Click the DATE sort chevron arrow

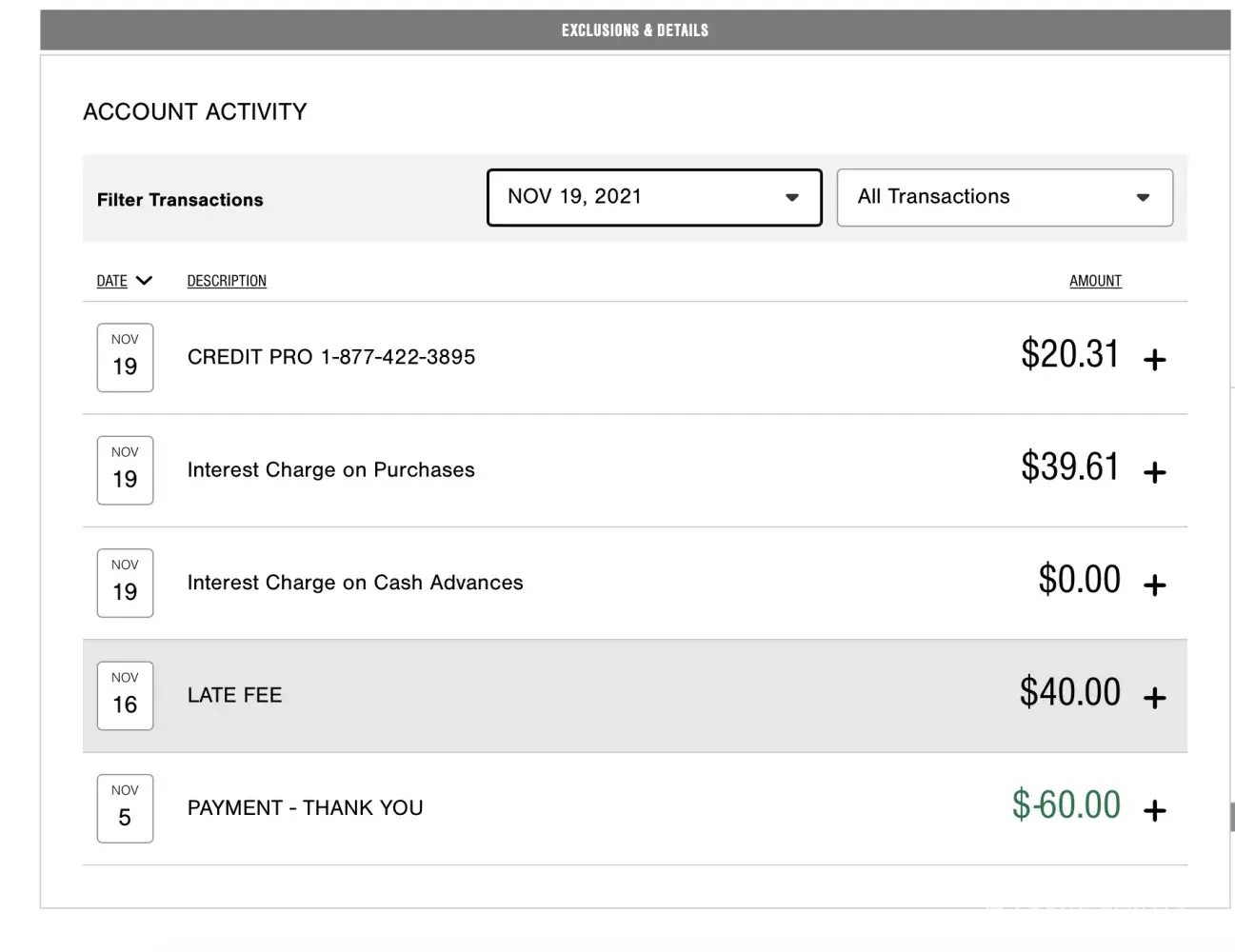coord(144,281)
